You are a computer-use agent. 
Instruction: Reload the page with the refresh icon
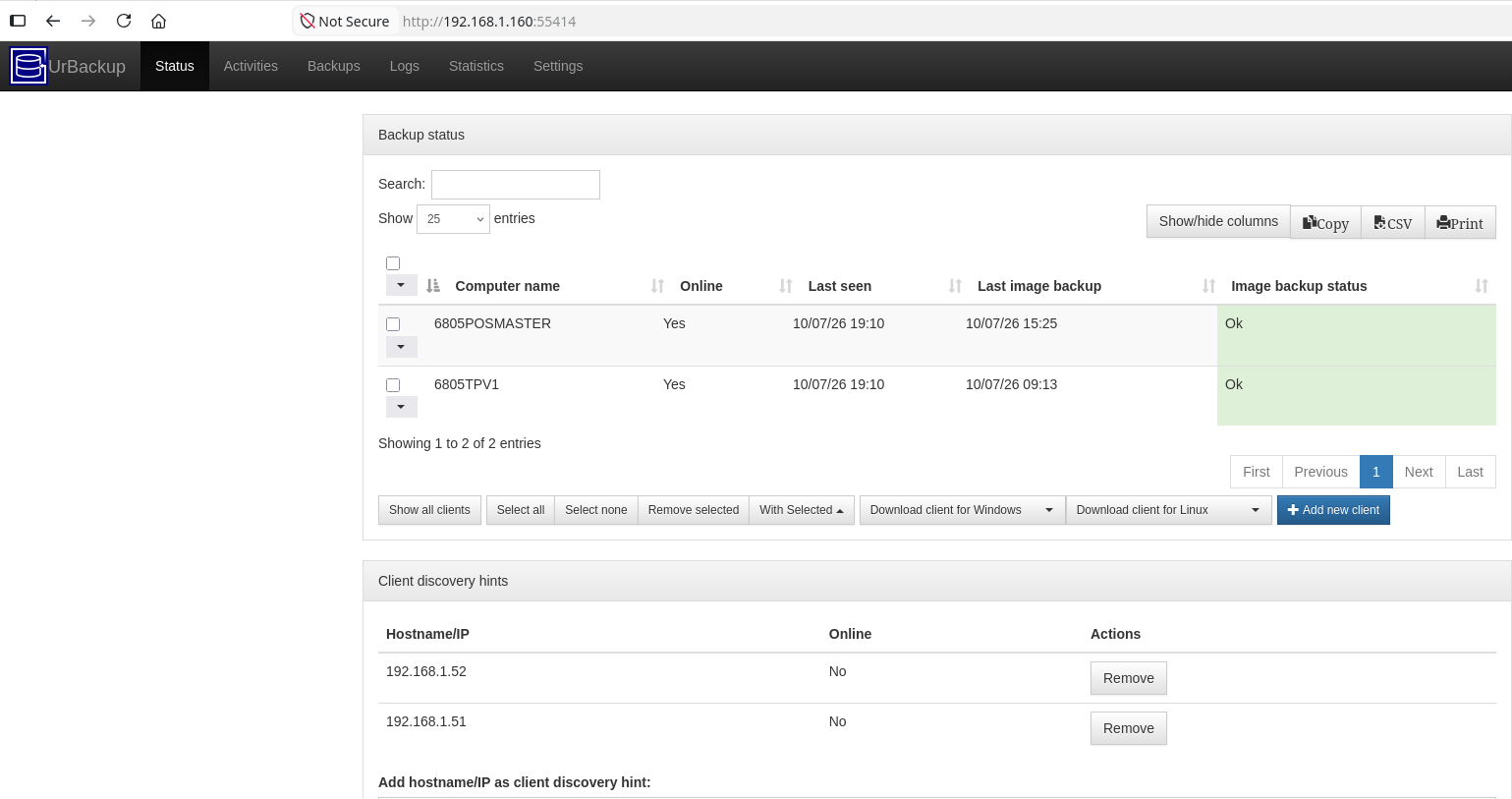pos(124,21)
